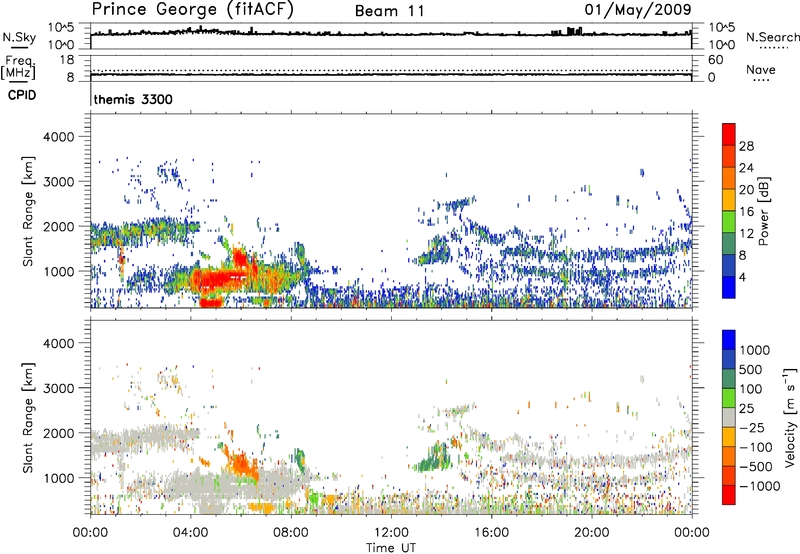
Task: Click the 'Nave' legend label
Action: pyautogui.click(x=761, y=69)
